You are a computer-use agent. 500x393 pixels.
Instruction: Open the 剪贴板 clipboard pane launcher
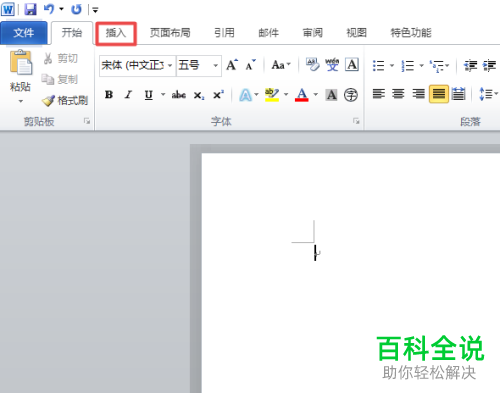[x=87, y=121]
